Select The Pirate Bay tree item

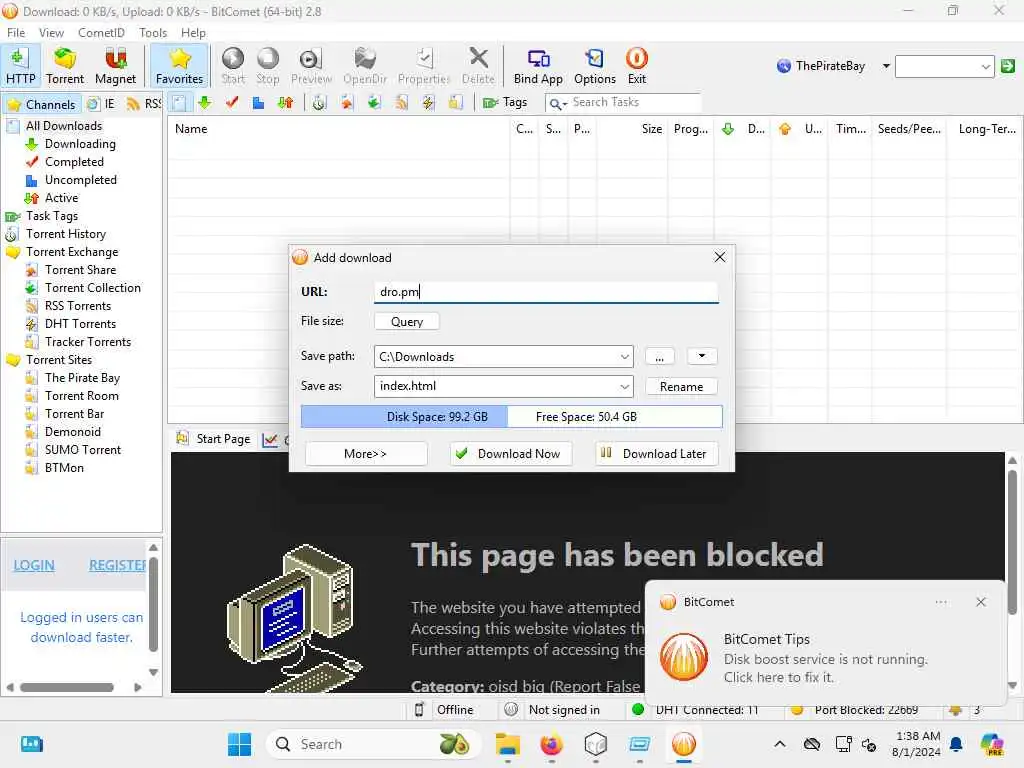(x=82, y=378)
